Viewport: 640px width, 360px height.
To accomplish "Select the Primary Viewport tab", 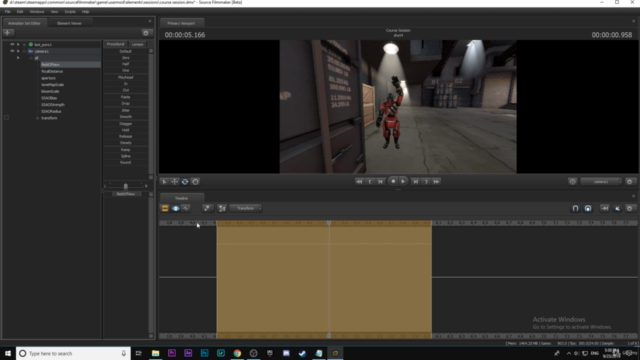I will click(x=181, y=23).
